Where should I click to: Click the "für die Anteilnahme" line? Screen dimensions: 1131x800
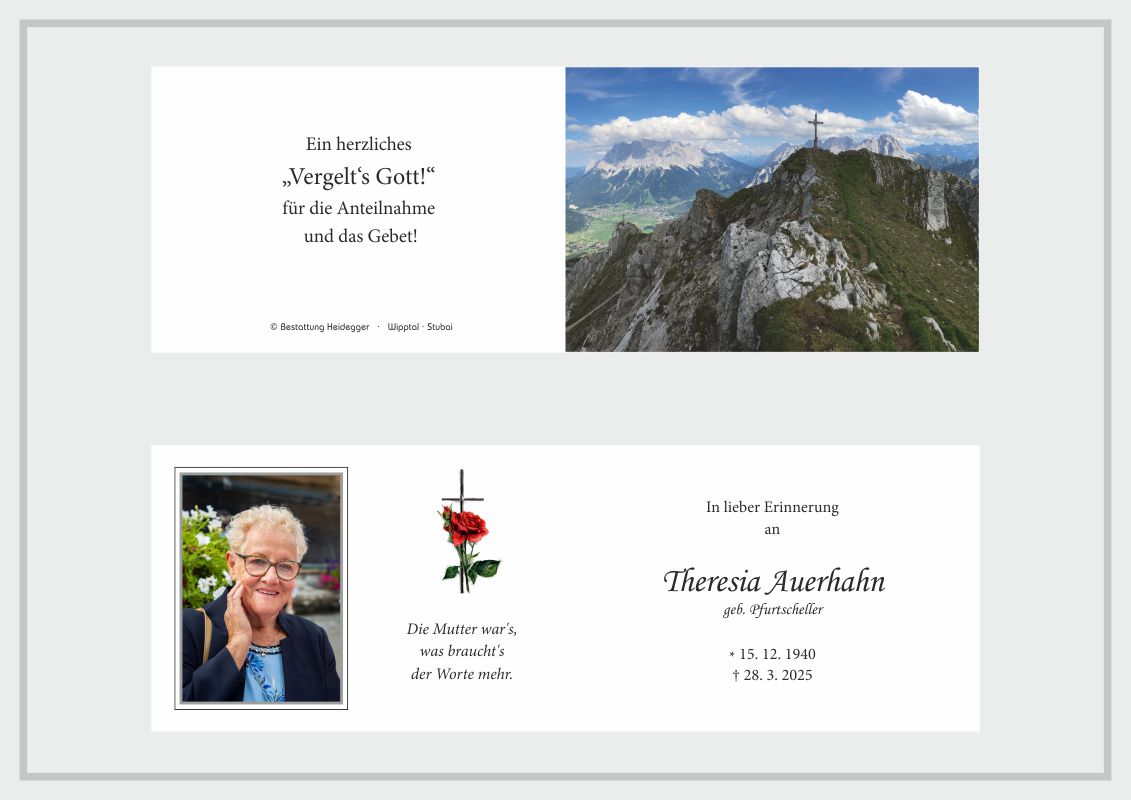pyautogui.click(x=358, y=208)
